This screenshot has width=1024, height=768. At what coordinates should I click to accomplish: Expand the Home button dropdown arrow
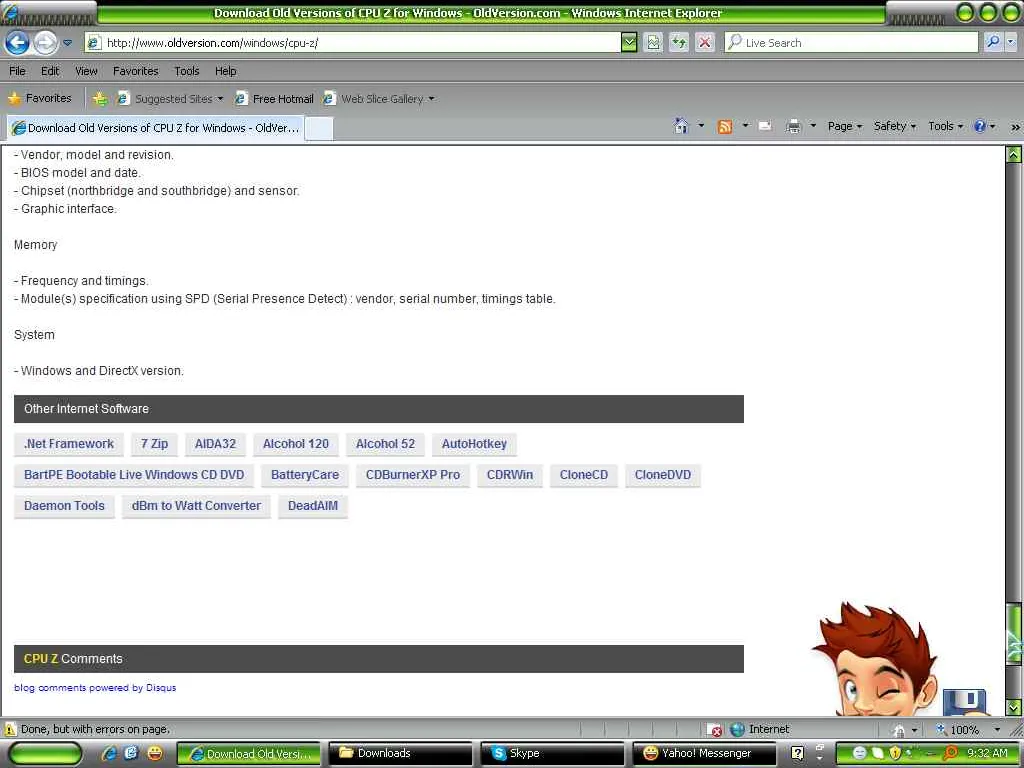(701, 125)
